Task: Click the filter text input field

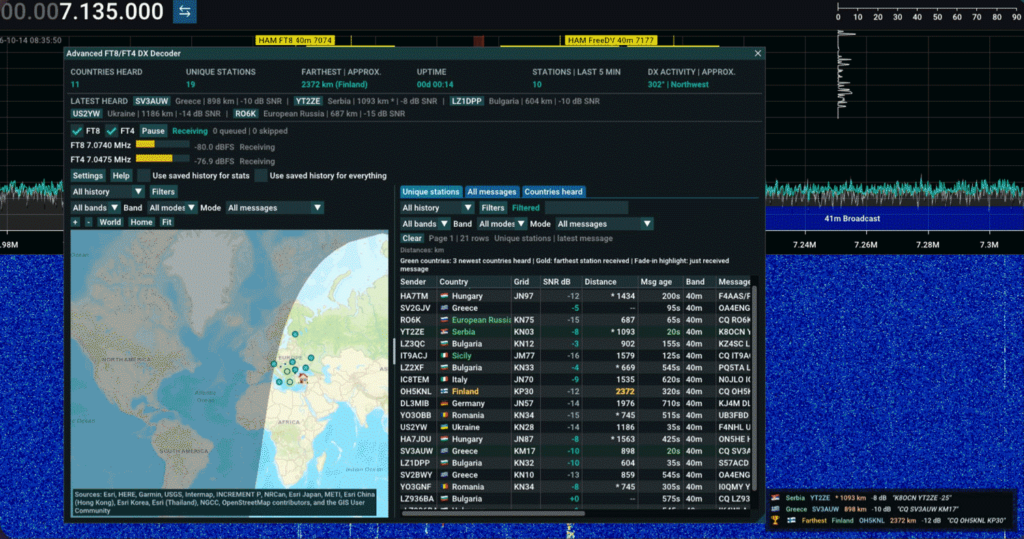Action: coord(586,208)
